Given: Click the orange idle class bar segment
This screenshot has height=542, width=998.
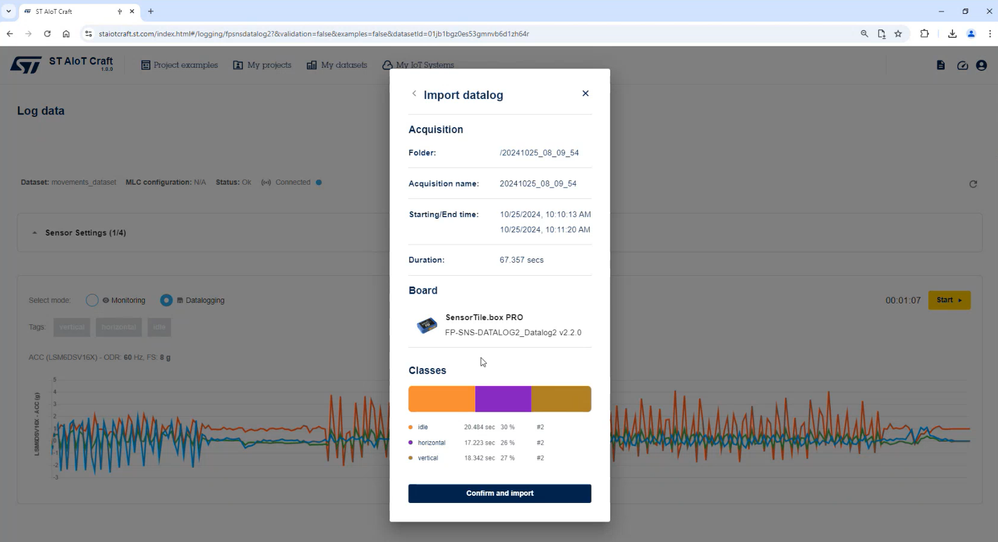Looking at the screenshot, I should (442, 399).
